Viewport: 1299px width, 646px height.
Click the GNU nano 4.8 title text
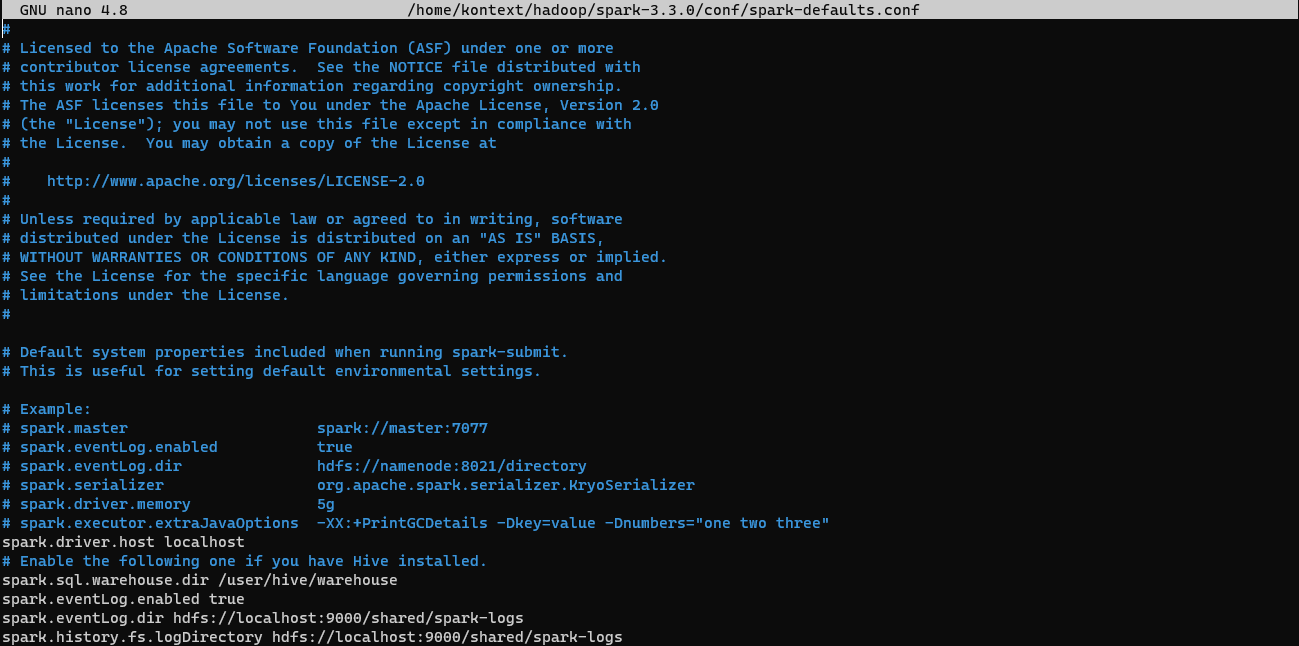[74, 10]
